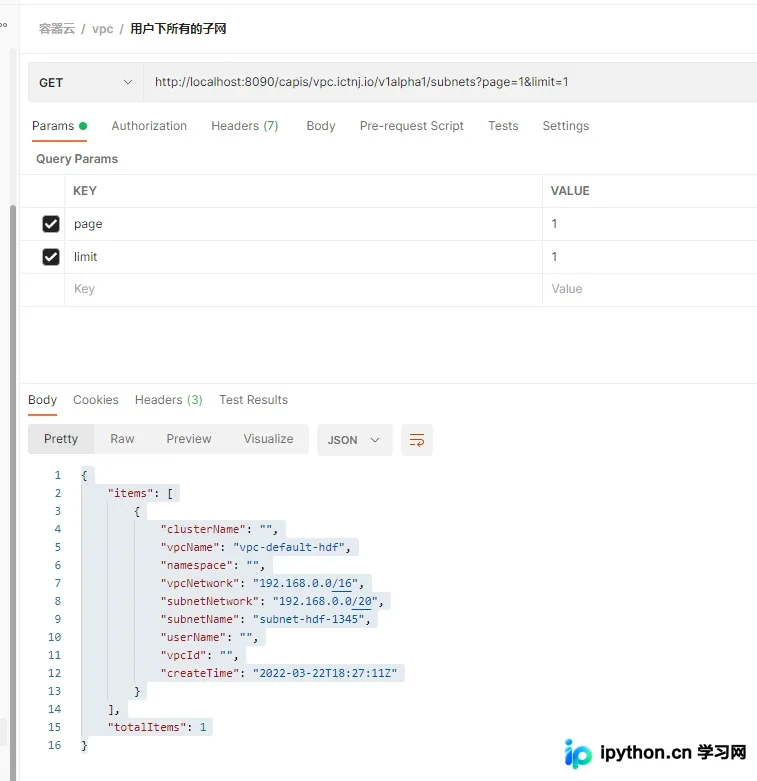The image size is (757, 781).
Task: Click the value cell for limit
Action: 649,257
